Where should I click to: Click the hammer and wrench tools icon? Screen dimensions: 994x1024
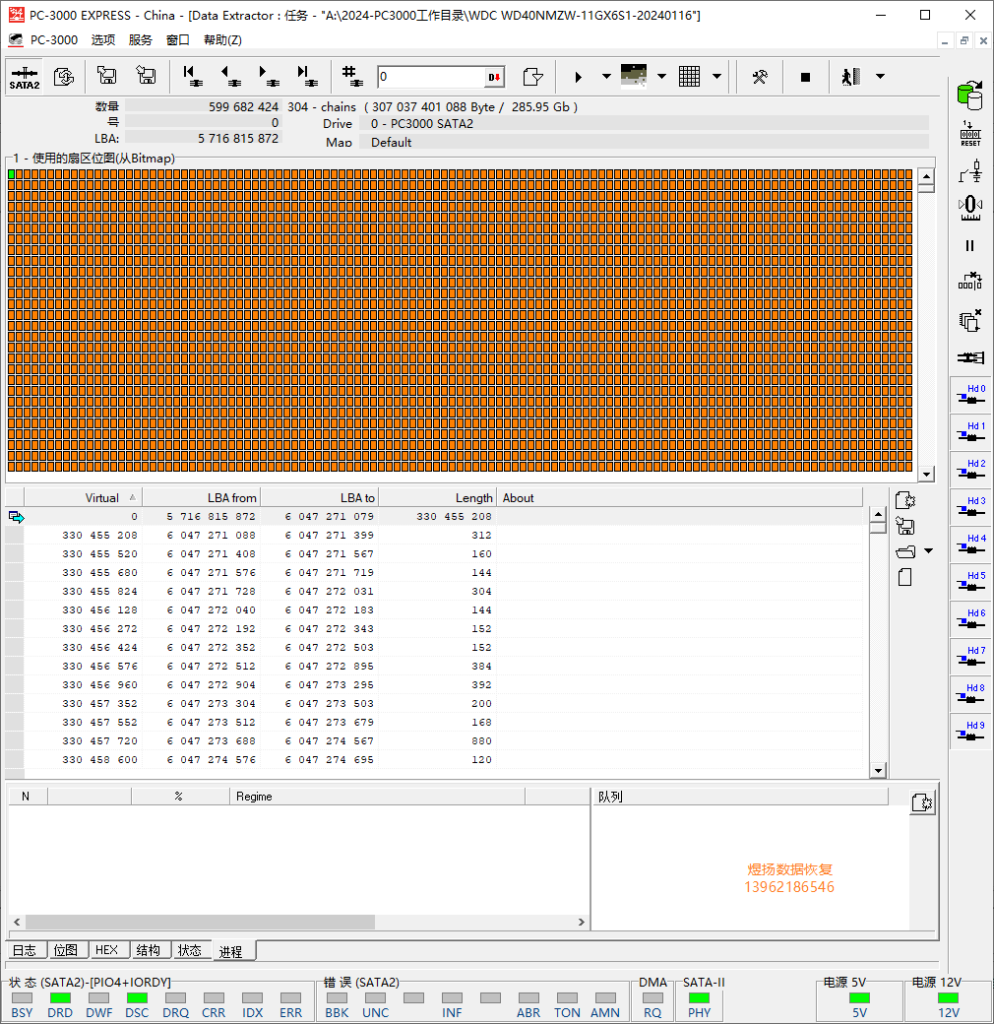point(760,77)
